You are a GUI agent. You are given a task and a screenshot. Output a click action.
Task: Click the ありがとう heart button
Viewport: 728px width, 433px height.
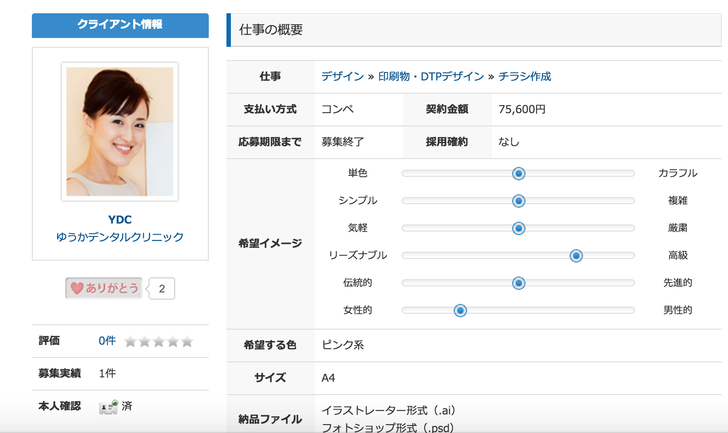104,288
